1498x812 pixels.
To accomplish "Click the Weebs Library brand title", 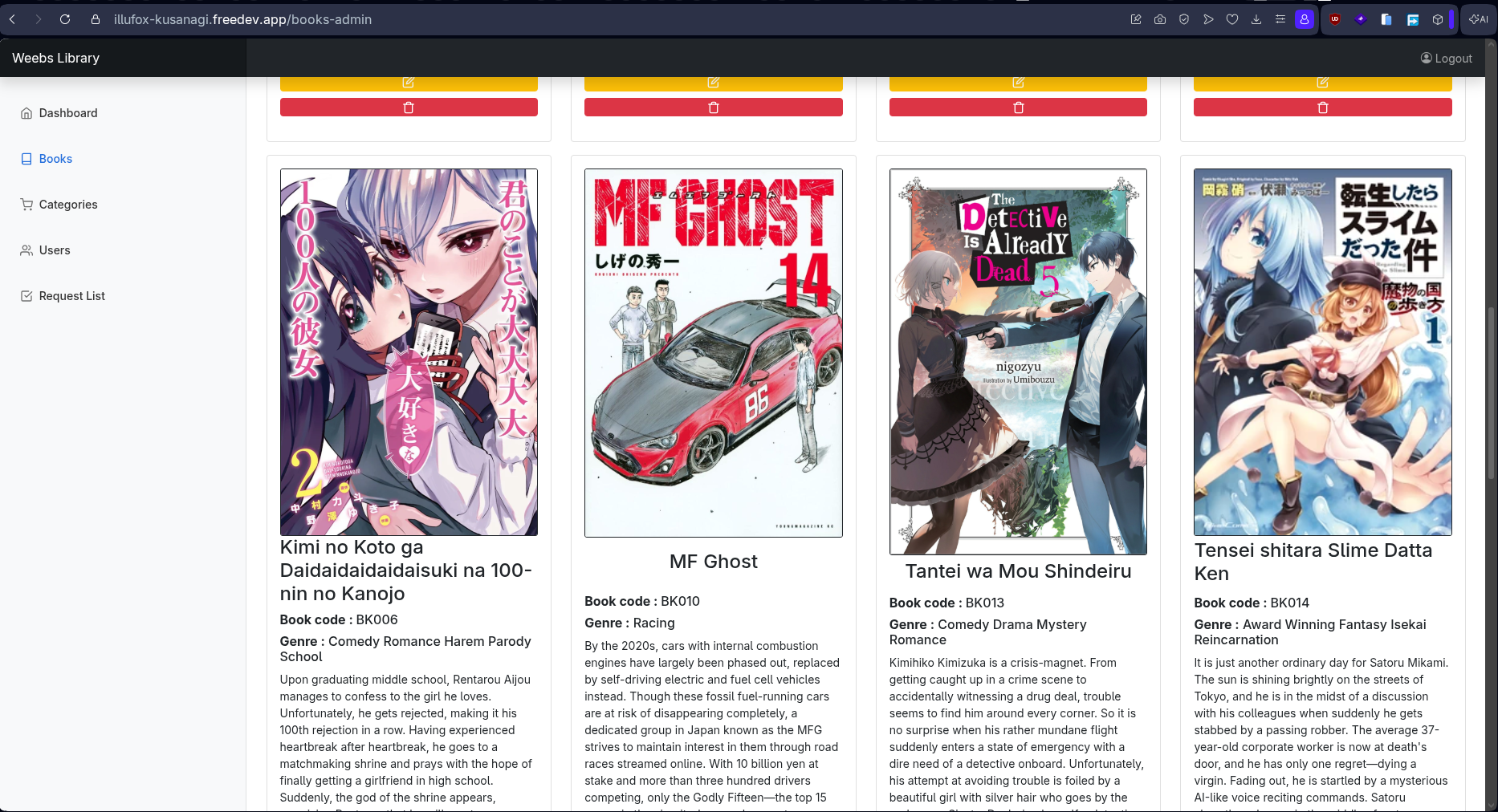I will click(56, 58).
